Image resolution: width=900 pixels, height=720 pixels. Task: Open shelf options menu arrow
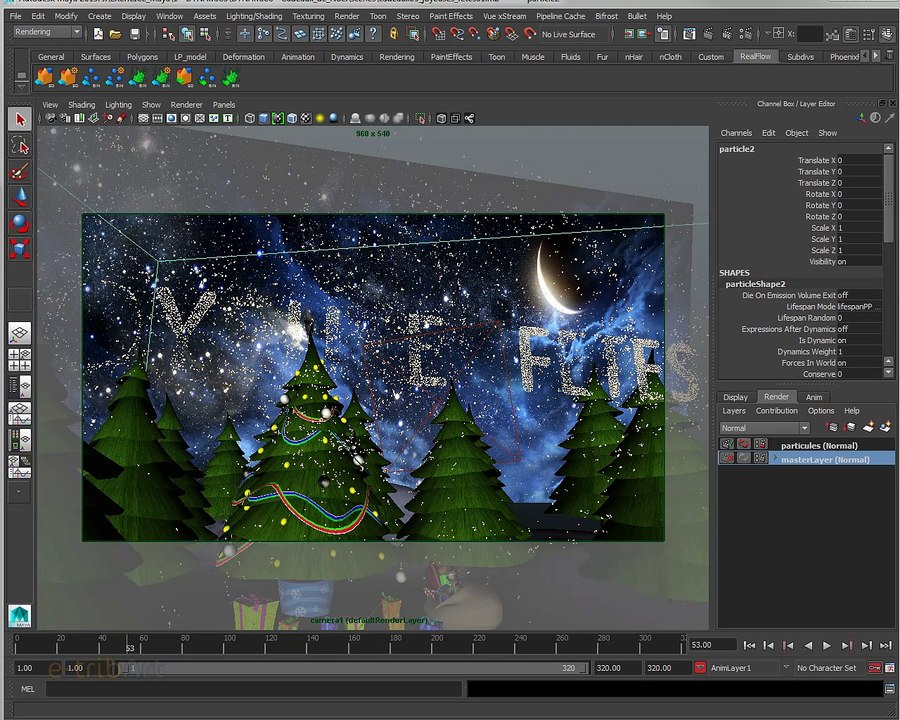(x=21, y=87)
